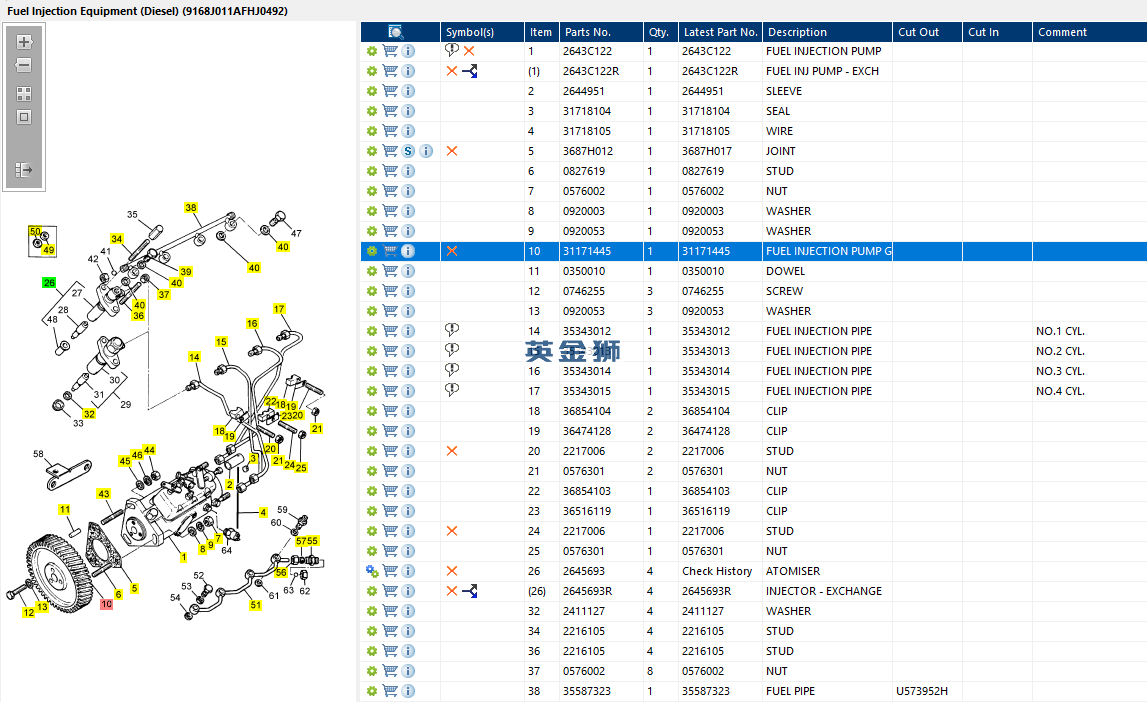
Task: Click the info icon for JOINT 3687H012
Action: pos(426,151)
